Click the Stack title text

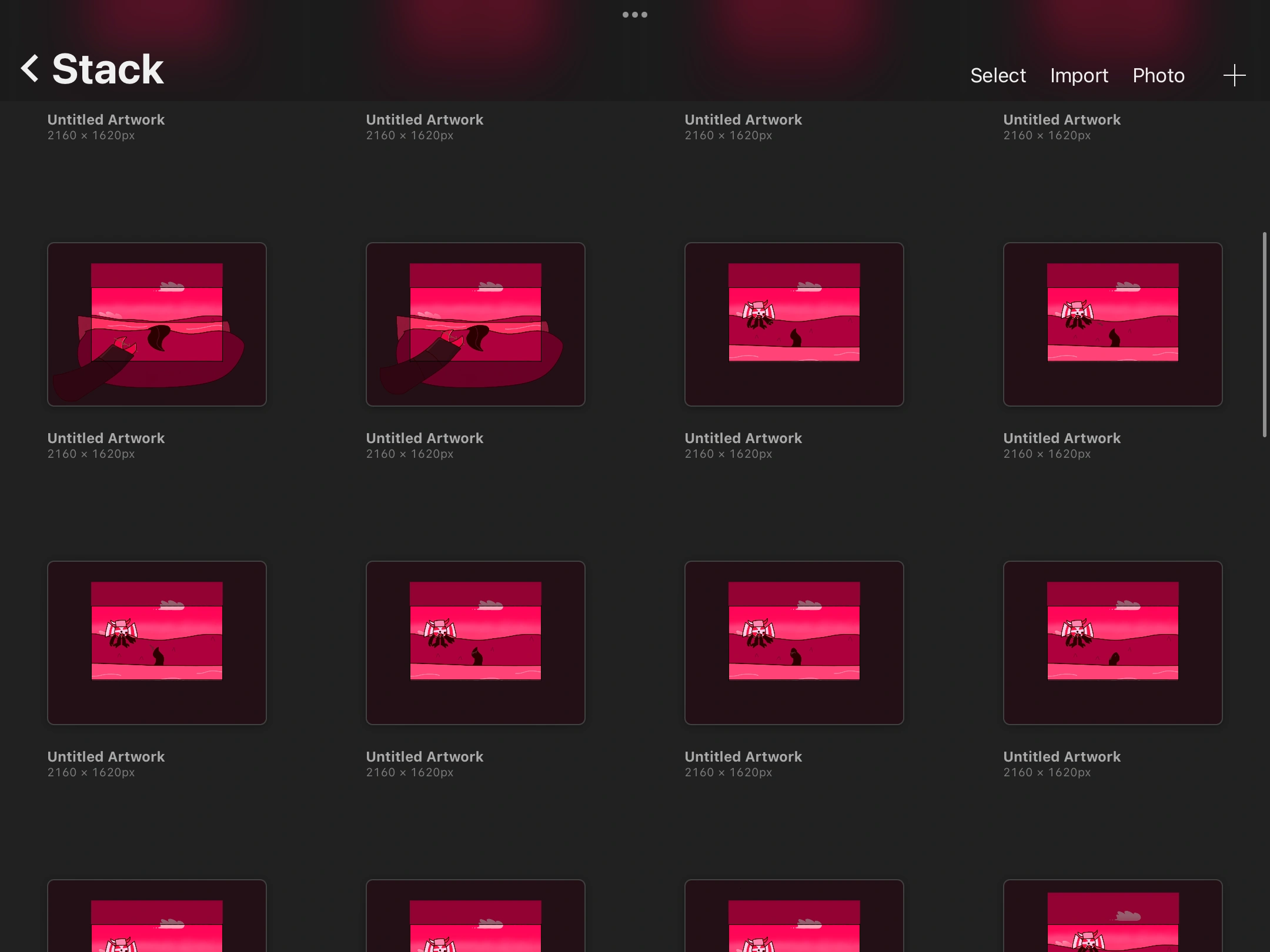(x=108, y=69)
